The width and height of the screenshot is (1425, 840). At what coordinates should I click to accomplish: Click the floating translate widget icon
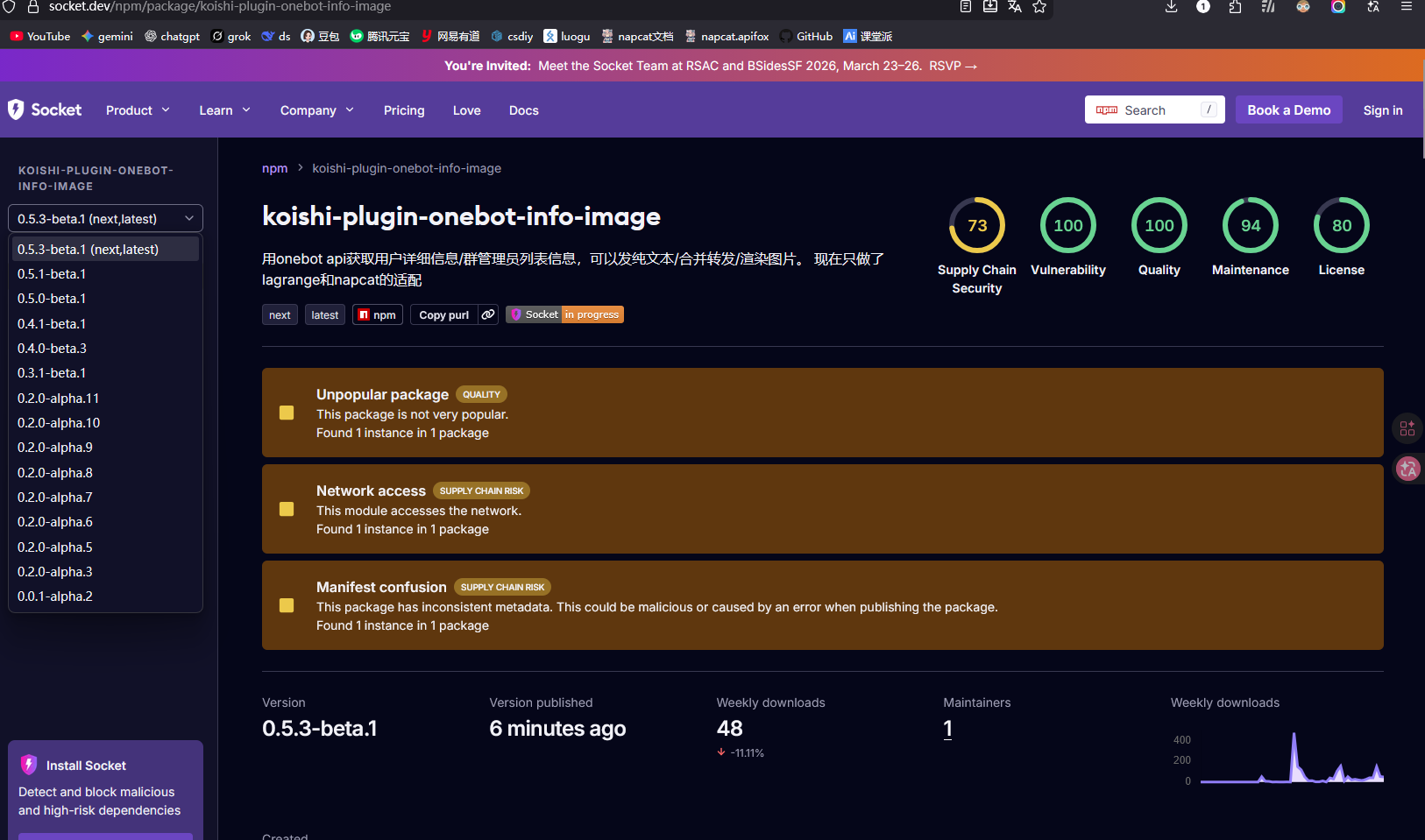click(x=1407, y=469)
